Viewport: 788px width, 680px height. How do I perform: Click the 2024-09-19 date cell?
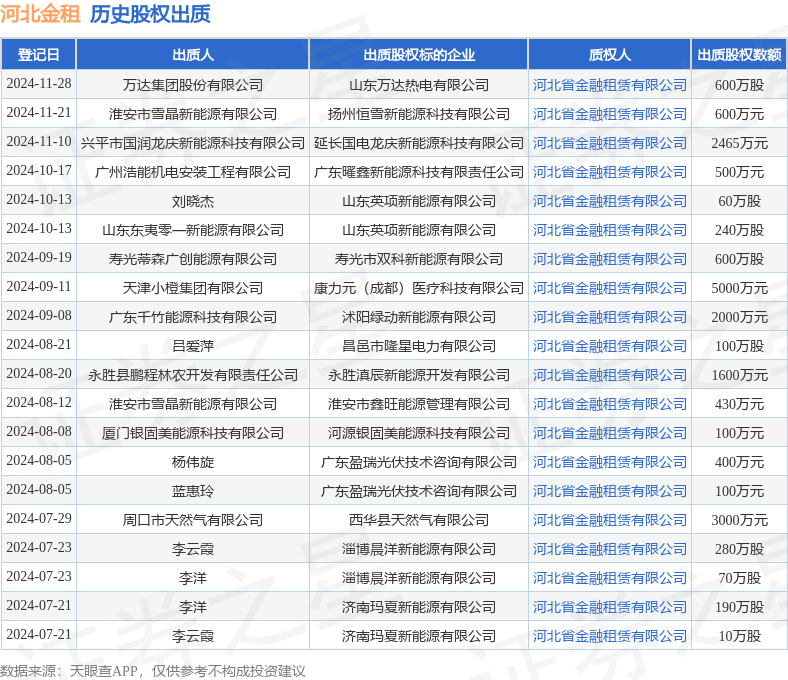tap(39, 257)
